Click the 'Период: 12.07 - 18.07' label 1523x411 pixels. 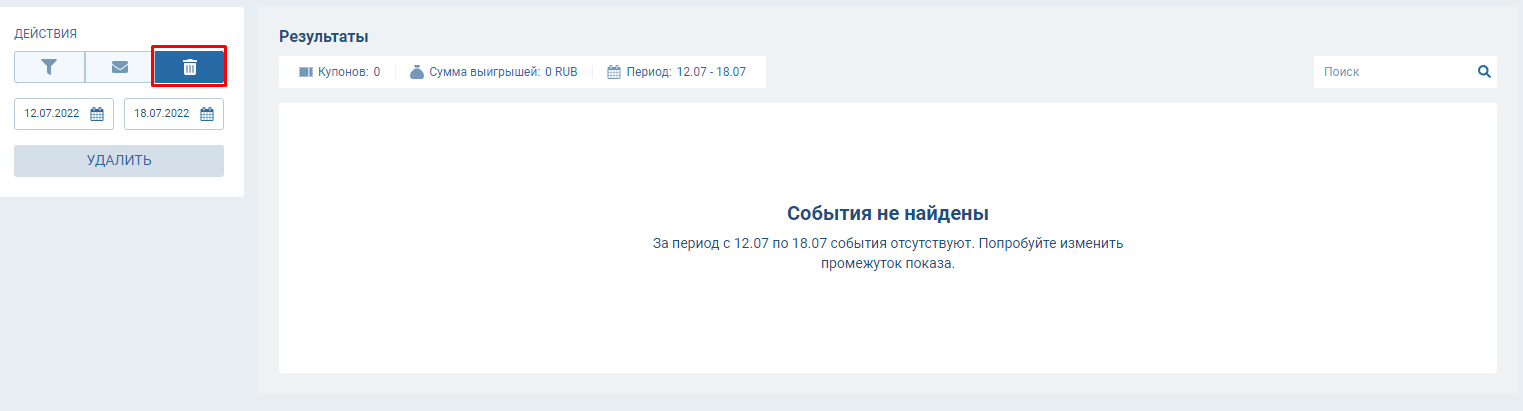[x=686, y=72]
